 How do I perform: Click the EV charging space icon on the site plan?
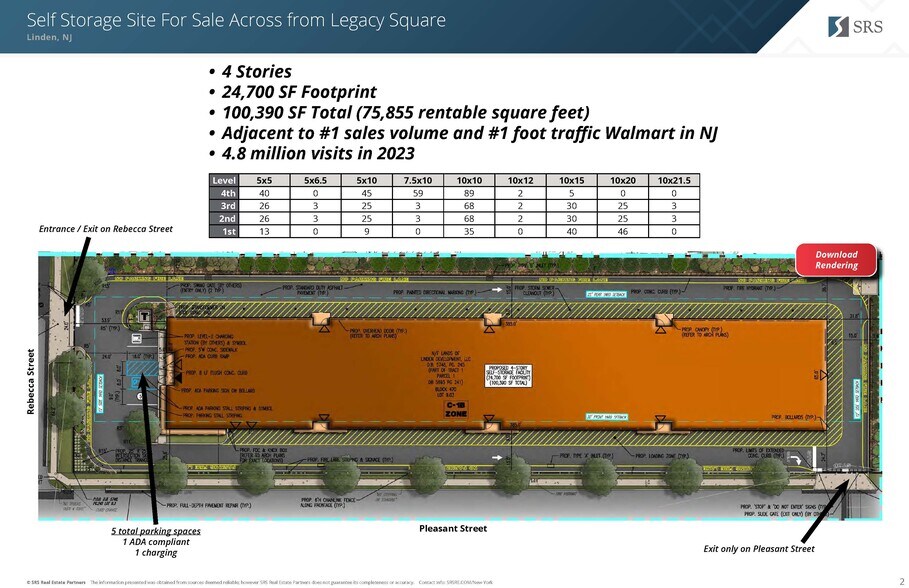coord(136,337)
